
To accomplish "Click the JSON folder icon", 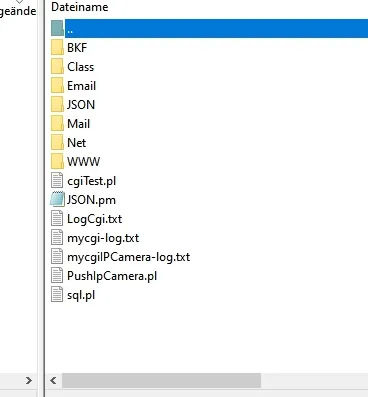I will point(57,104).
